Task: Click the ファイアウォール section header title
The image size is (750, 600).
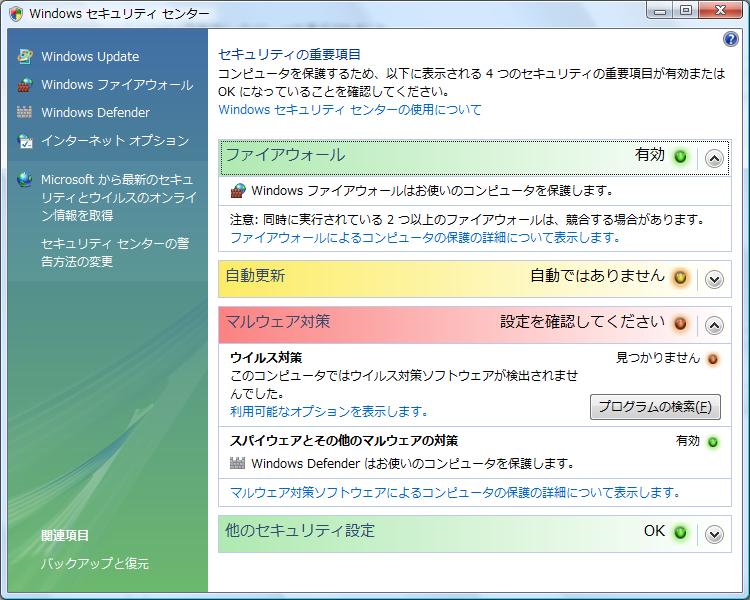Action: (x=285, y=155)
